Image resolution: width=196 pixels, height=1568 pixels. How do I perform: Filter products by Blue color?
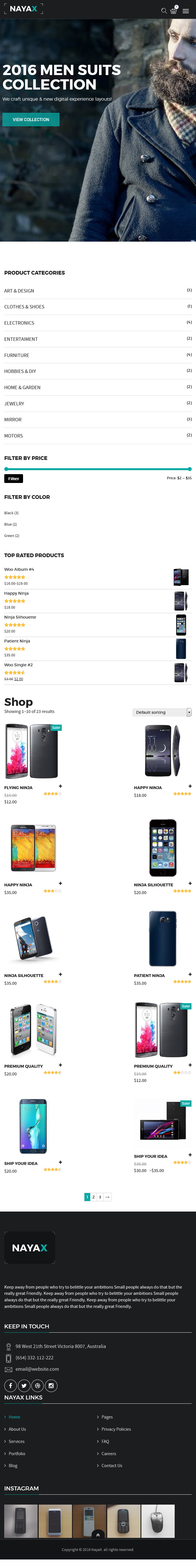(x=10, y=524)
